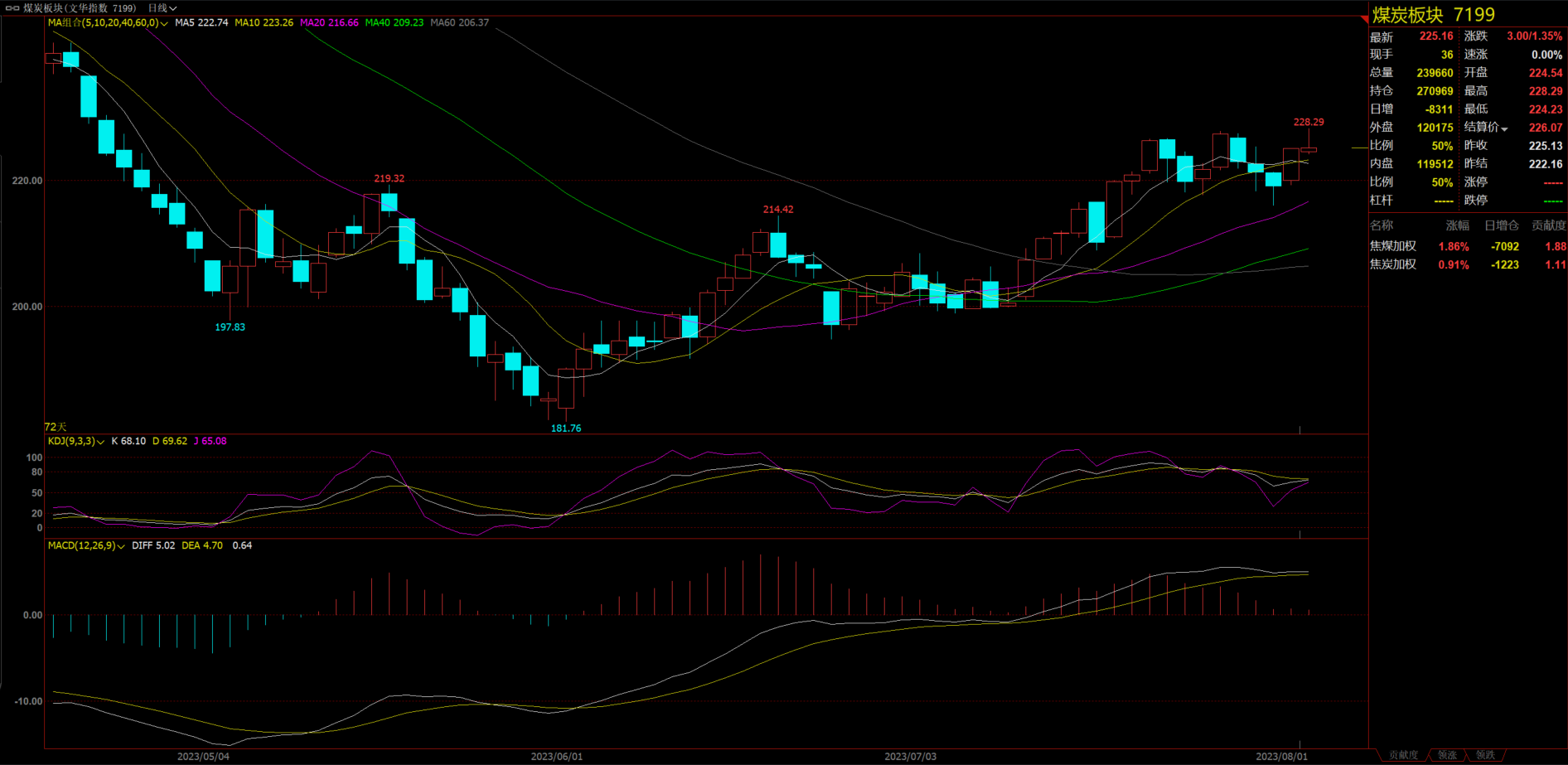Viewport: 1568px width, 765px height.
Task: Open the MACD(12,26,9) indicator dropdown
Action: 121,546
